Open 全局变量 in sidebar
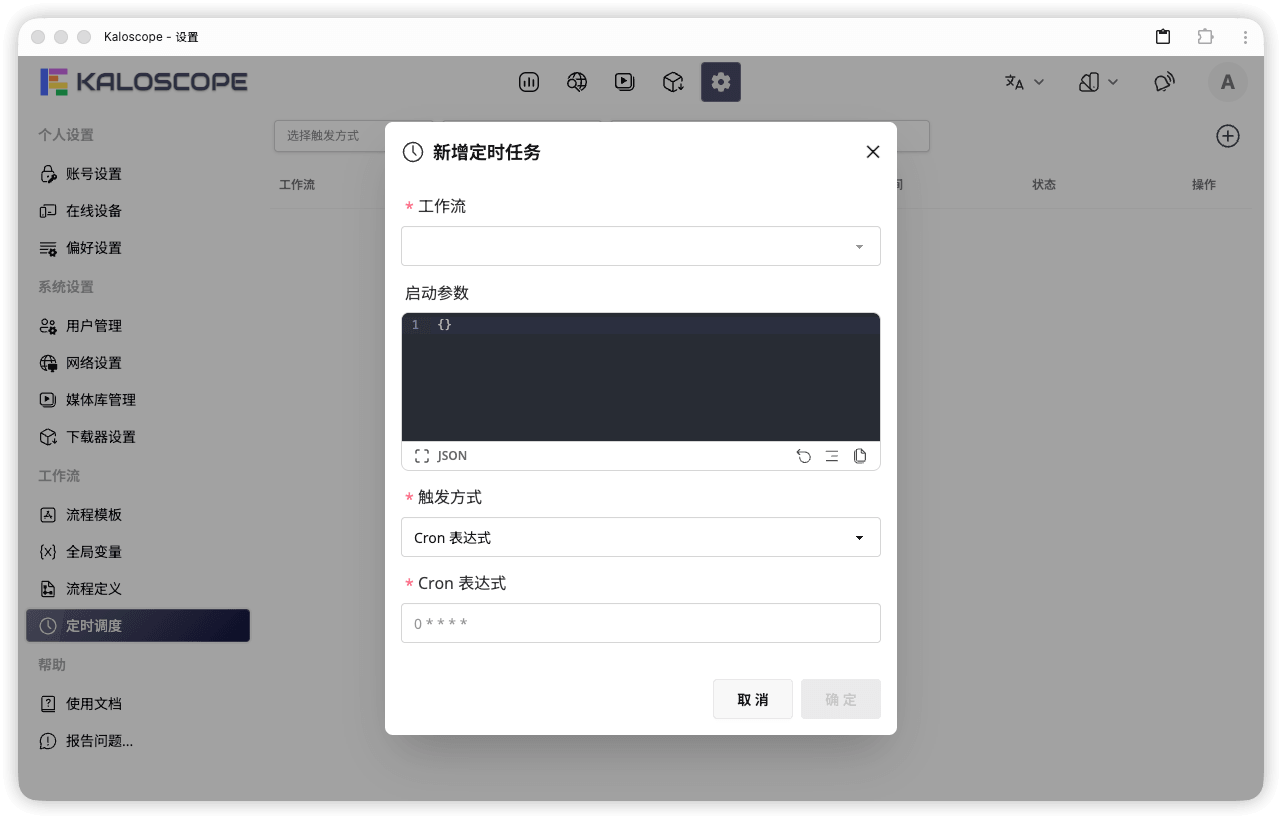The height and width of the screenshot is (819, 1282). coord(138,552)
